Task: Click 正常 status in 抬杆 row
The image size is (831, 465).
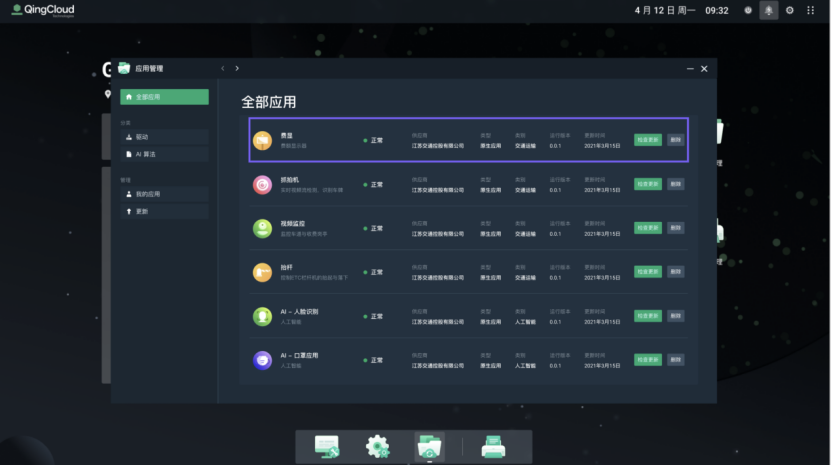Action: click(373, 273)
